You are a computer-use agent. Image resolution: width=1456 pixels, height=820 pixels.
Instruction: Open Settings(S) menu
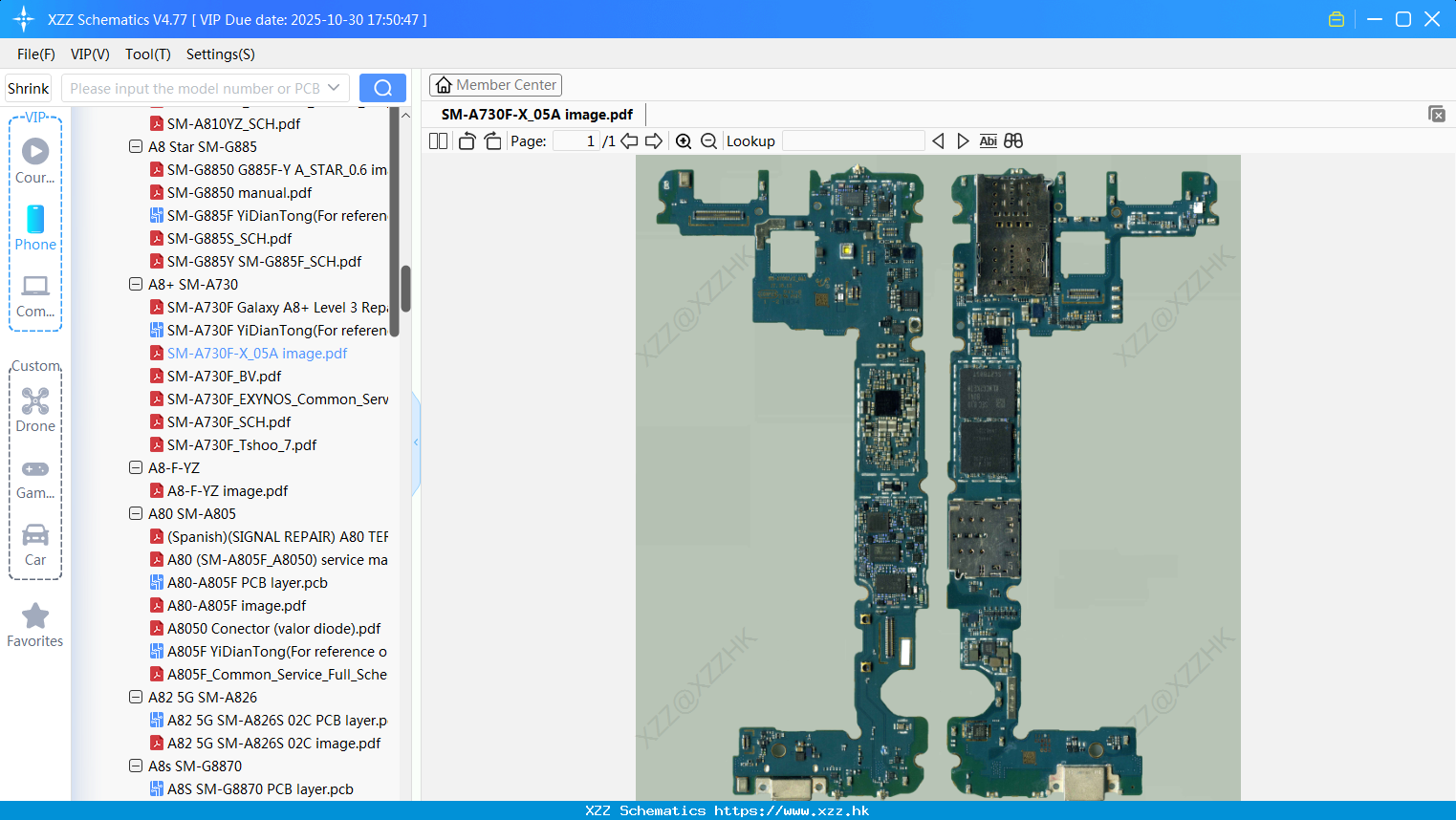(221, 54)
